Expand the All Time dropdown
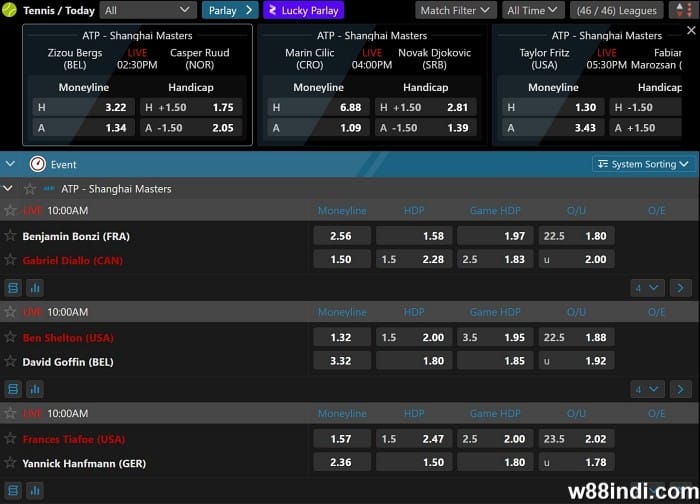This screenshot has width=700, height=504. point(533,11)
